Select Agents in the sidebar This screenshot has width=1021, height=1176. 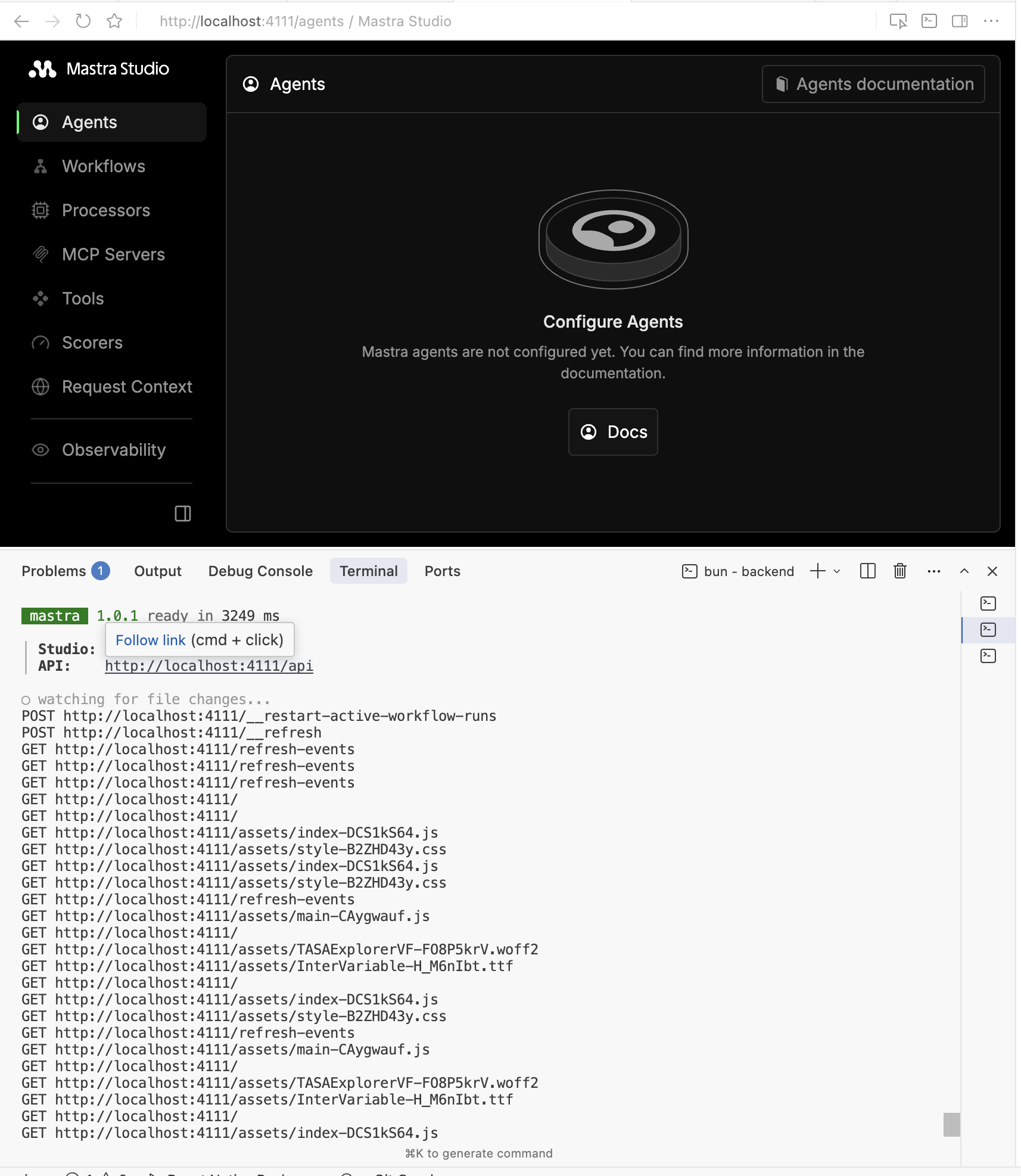click(111, 122)
